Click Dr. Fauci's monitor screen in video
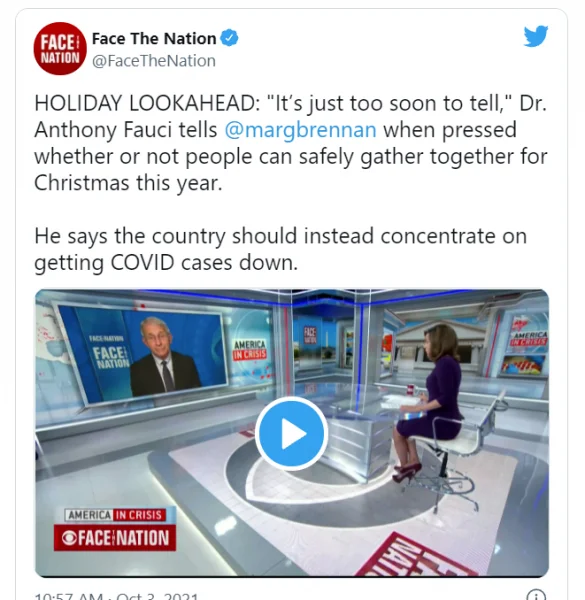Image resolution: width=585 pixels, height=600 pixels. [142, 353]
